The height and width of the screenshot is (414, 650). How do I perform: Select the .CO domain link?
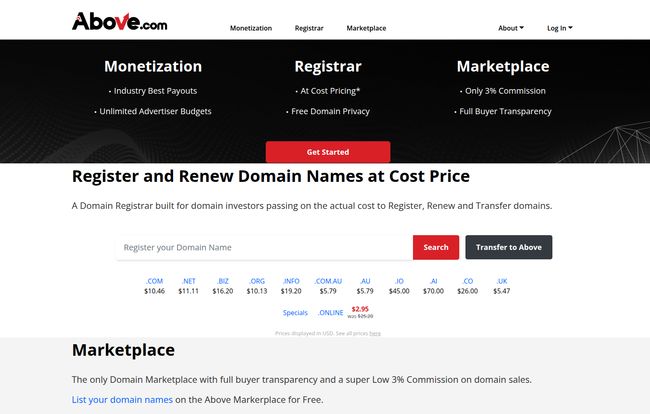468,281
